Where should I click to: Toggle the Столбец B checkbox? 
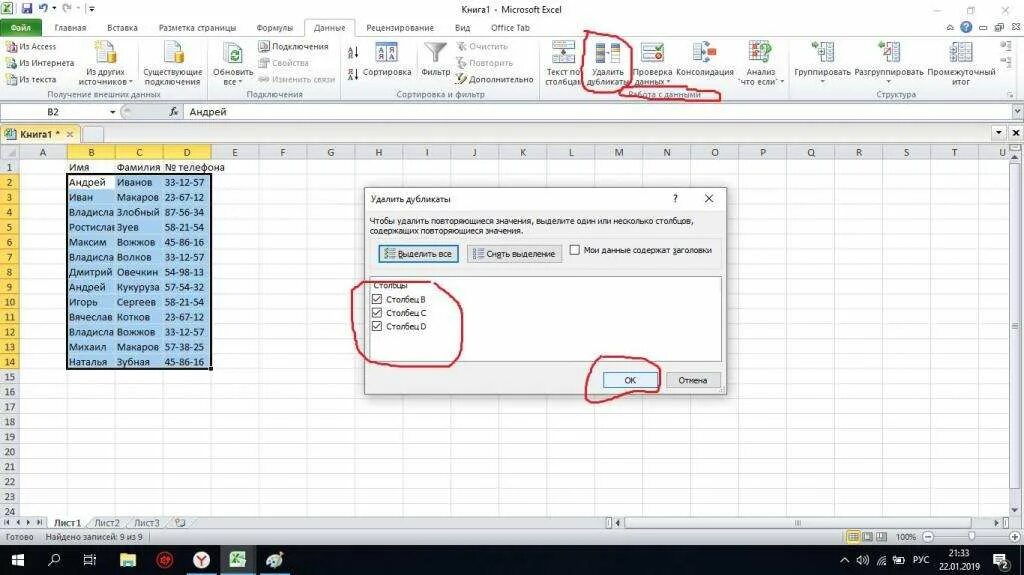377,299
